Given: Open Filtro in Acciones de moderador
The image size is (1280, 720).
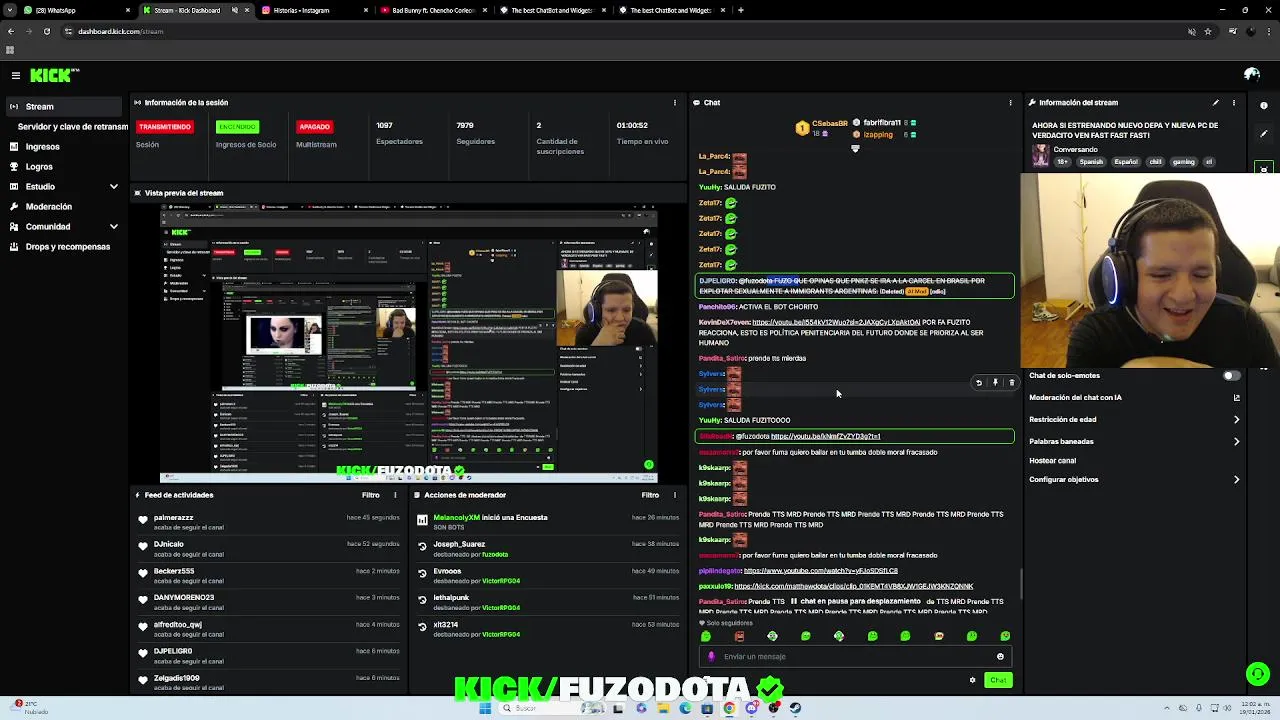Looking at the screenshot, I should (x=650, y=495).
